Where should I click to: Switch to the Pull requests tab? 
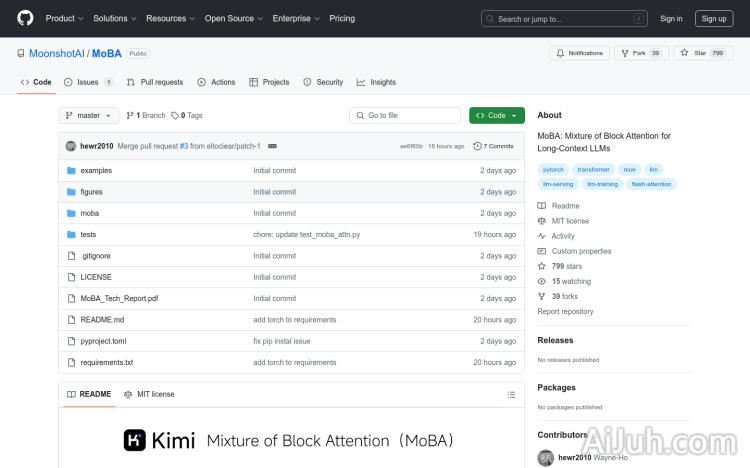point(155,82)
